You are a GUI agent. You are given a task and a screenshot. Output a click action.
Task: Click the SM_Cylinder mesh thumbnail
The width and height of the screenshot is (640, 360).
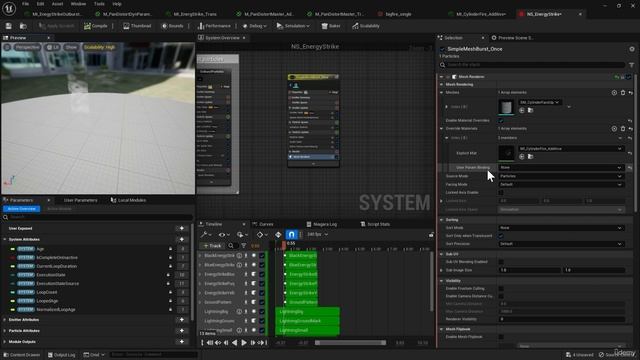pos(506,107)
